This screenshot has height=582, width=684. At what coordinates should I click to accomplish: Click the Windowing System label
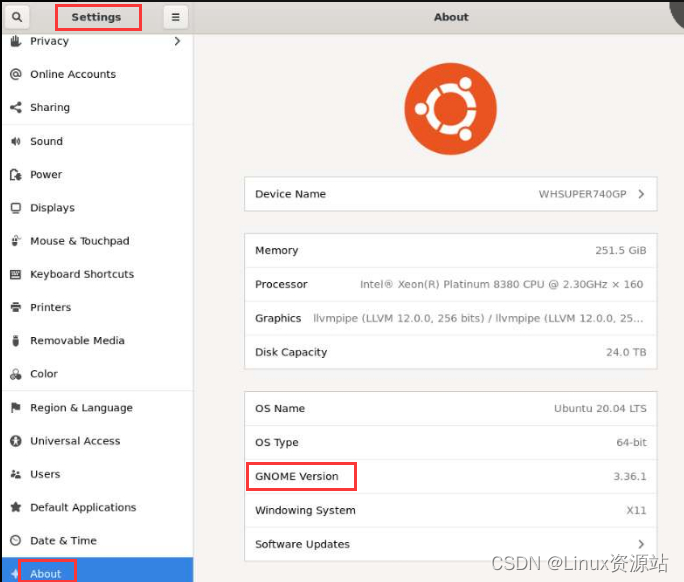pos(305,510)
